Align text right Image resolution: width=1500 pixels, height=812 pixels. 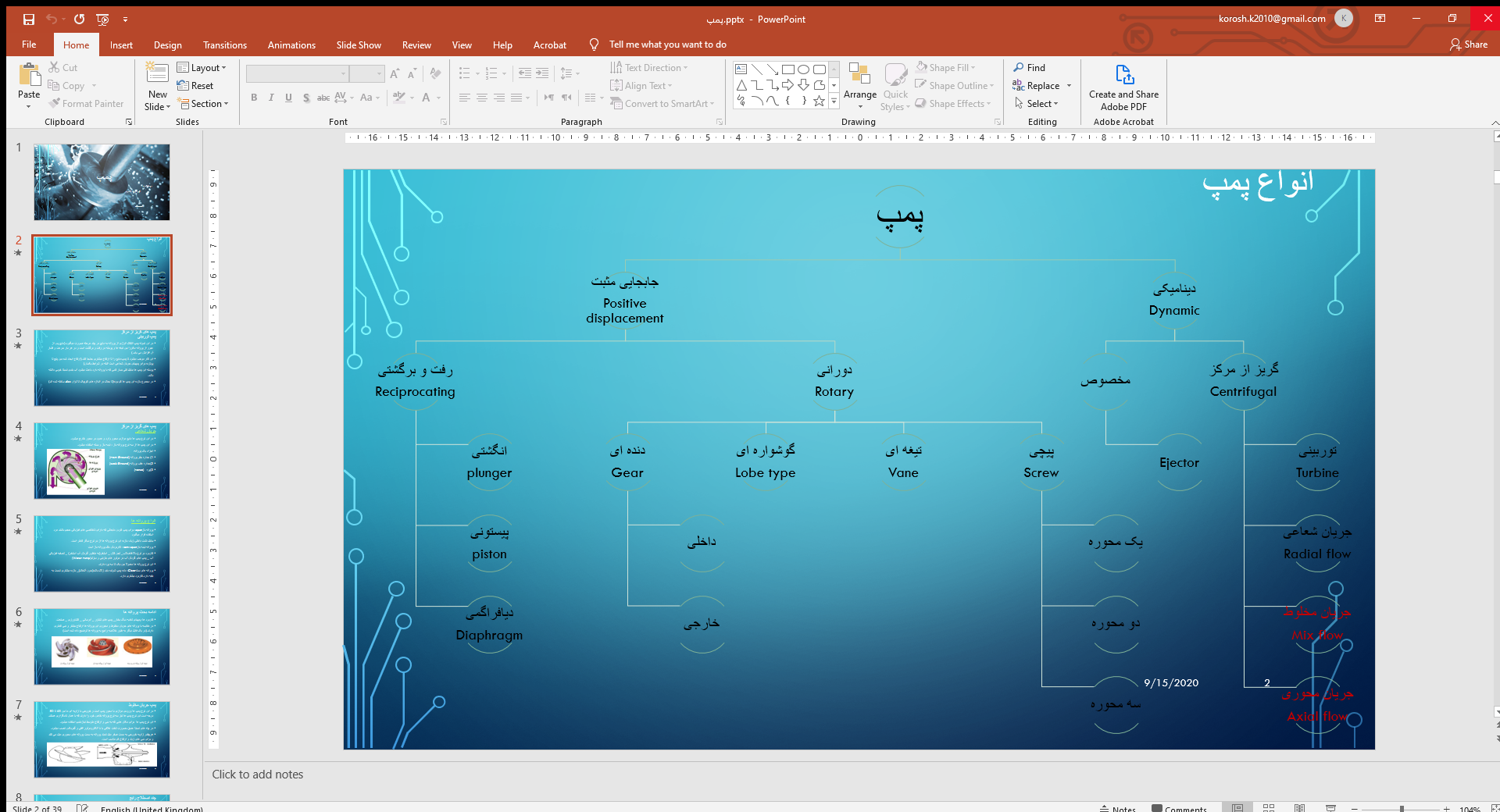[499, 98]
